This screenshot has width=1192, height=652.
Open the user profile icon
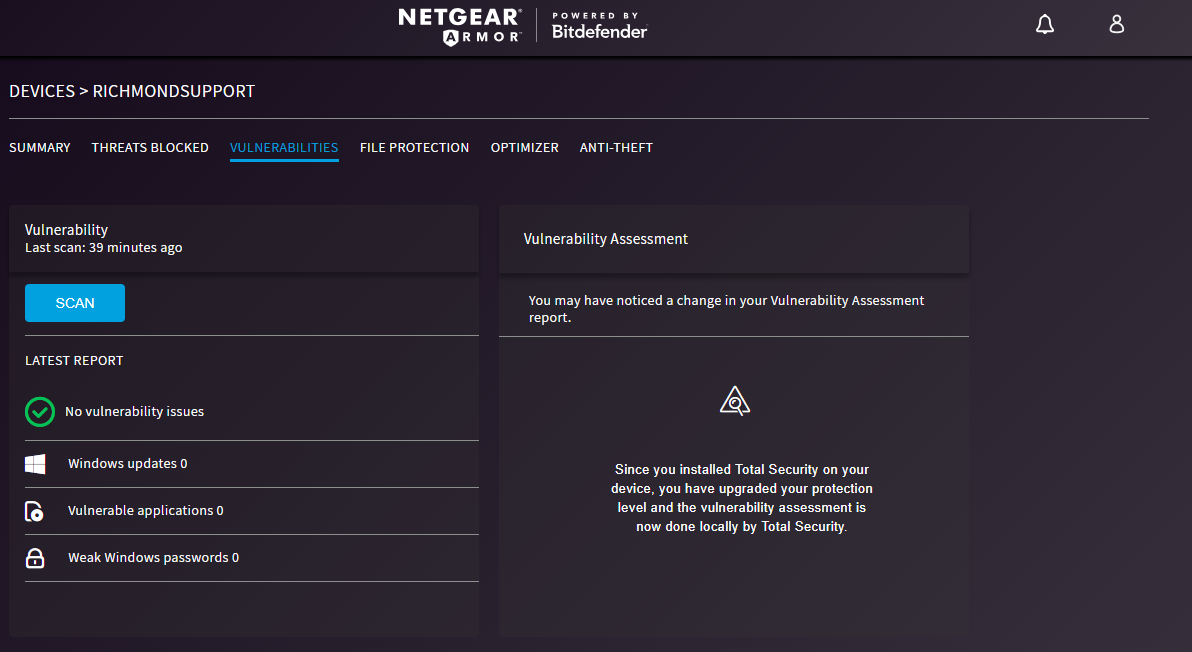(1117, 23)
